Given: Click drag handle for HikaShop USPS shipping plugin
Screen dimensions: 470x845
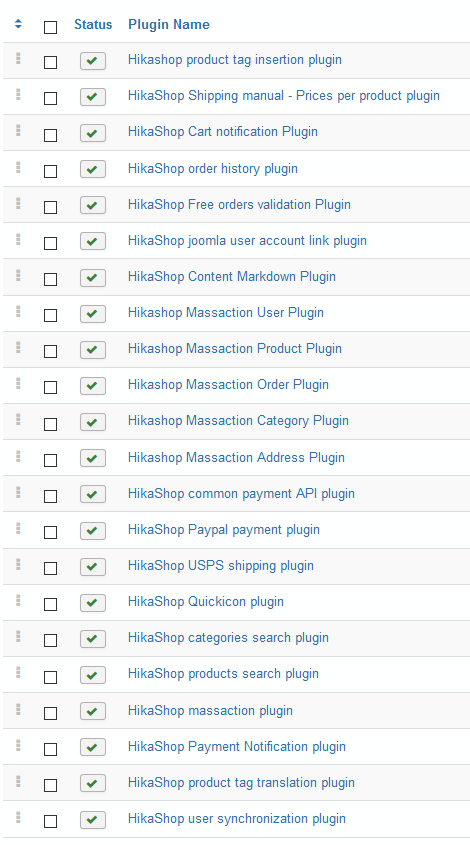Looking at the screenshot, I should [x=18, y=564].
